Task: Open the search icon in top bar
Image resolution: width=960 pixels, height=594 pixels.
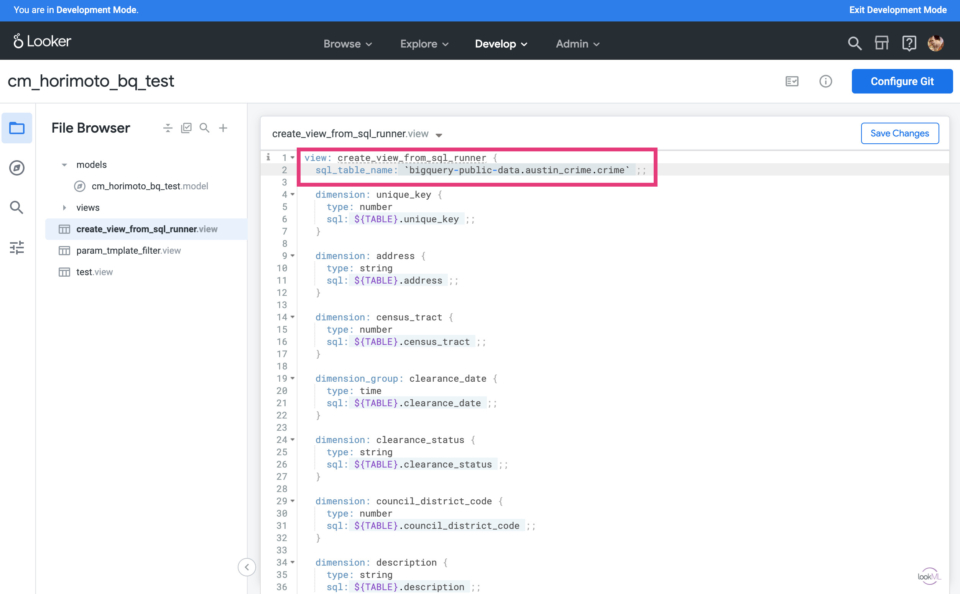Action: 854,43
